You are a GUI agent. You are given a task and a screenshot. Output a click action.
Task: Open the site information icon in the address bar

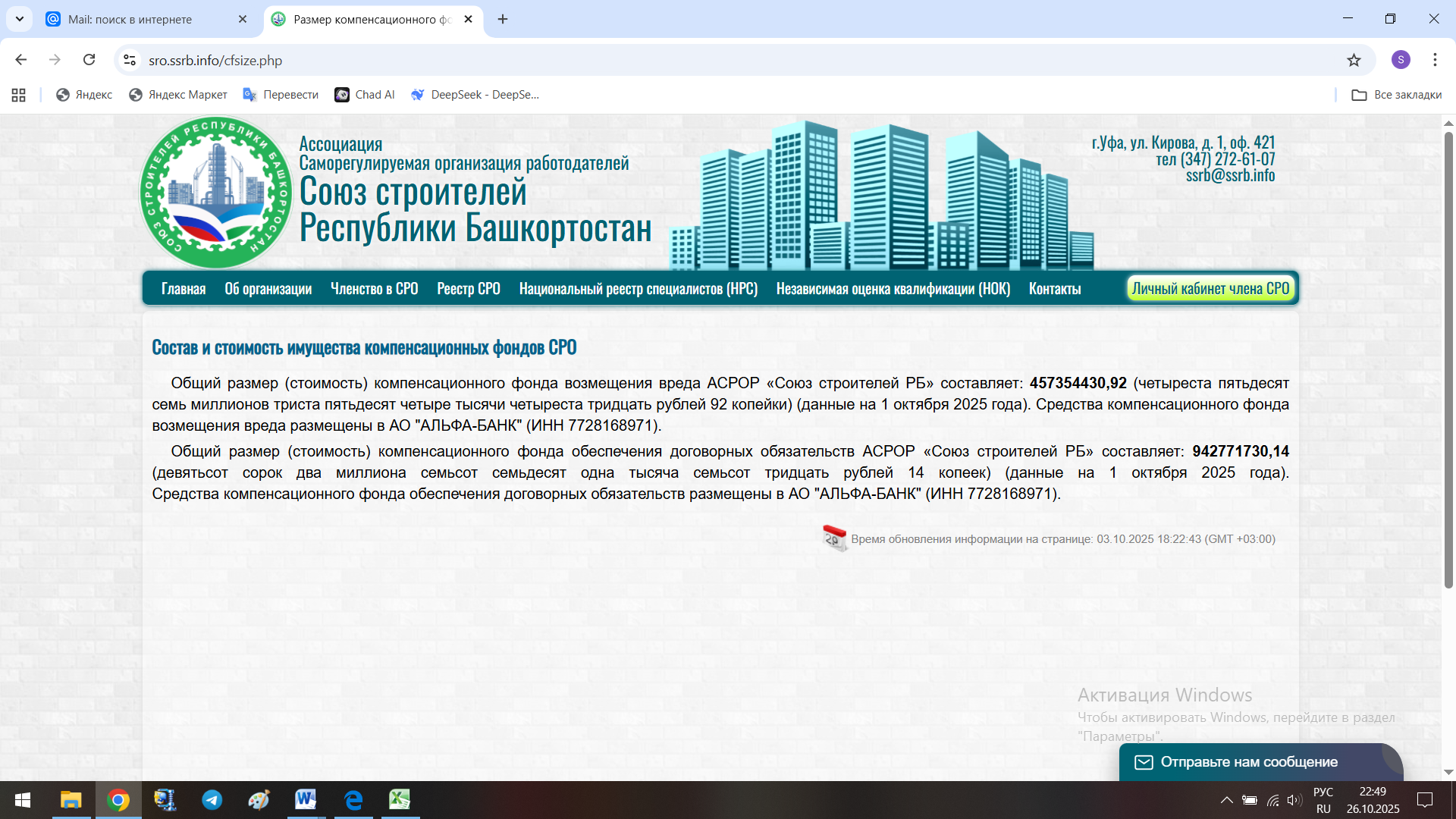point(130,60)
